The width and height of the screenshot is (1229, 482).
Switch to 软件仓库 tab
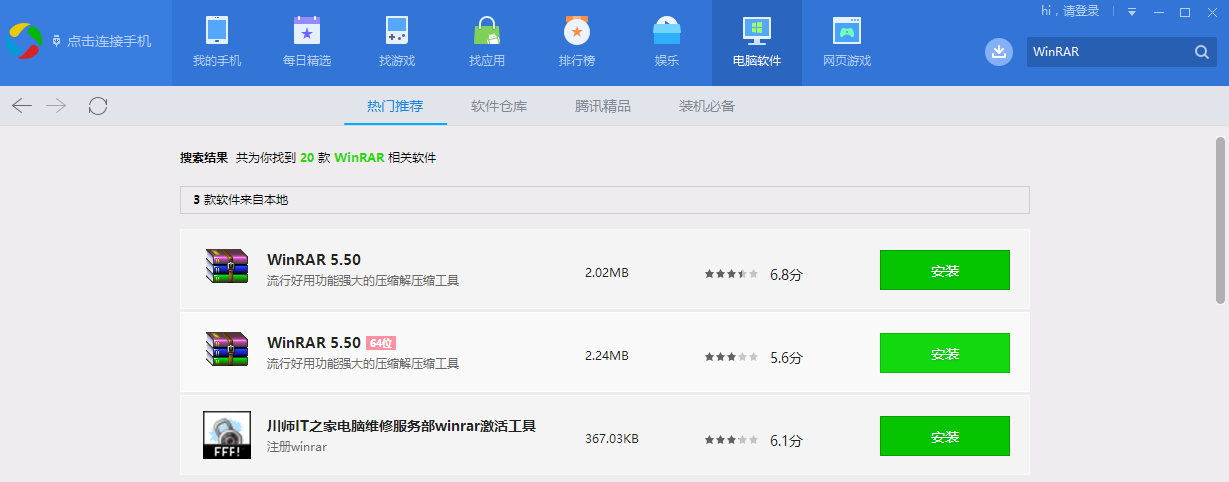[x=499, y=106]
